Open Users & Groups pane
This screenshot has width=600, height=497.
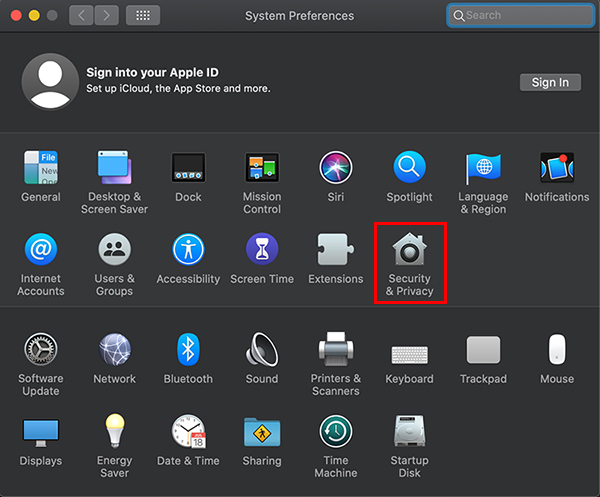114,250
